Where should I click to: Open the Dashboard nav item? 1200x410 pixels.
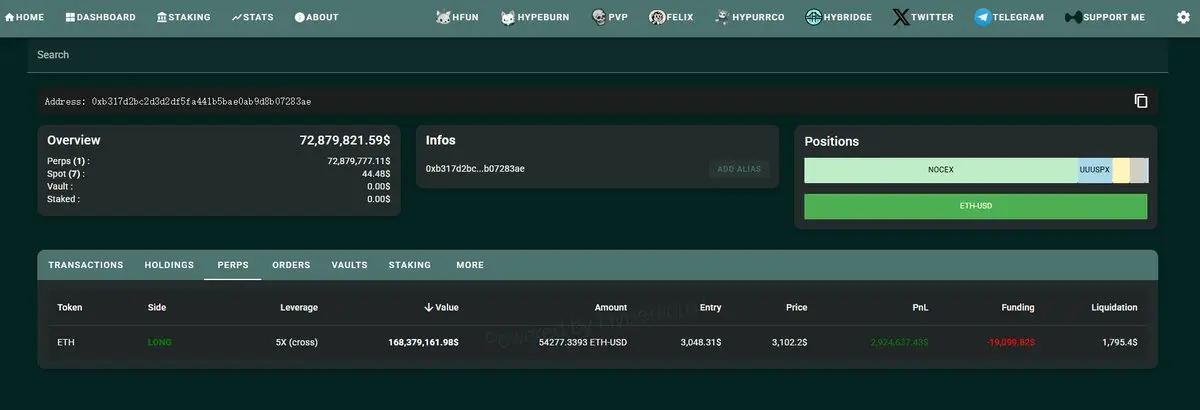100,17
